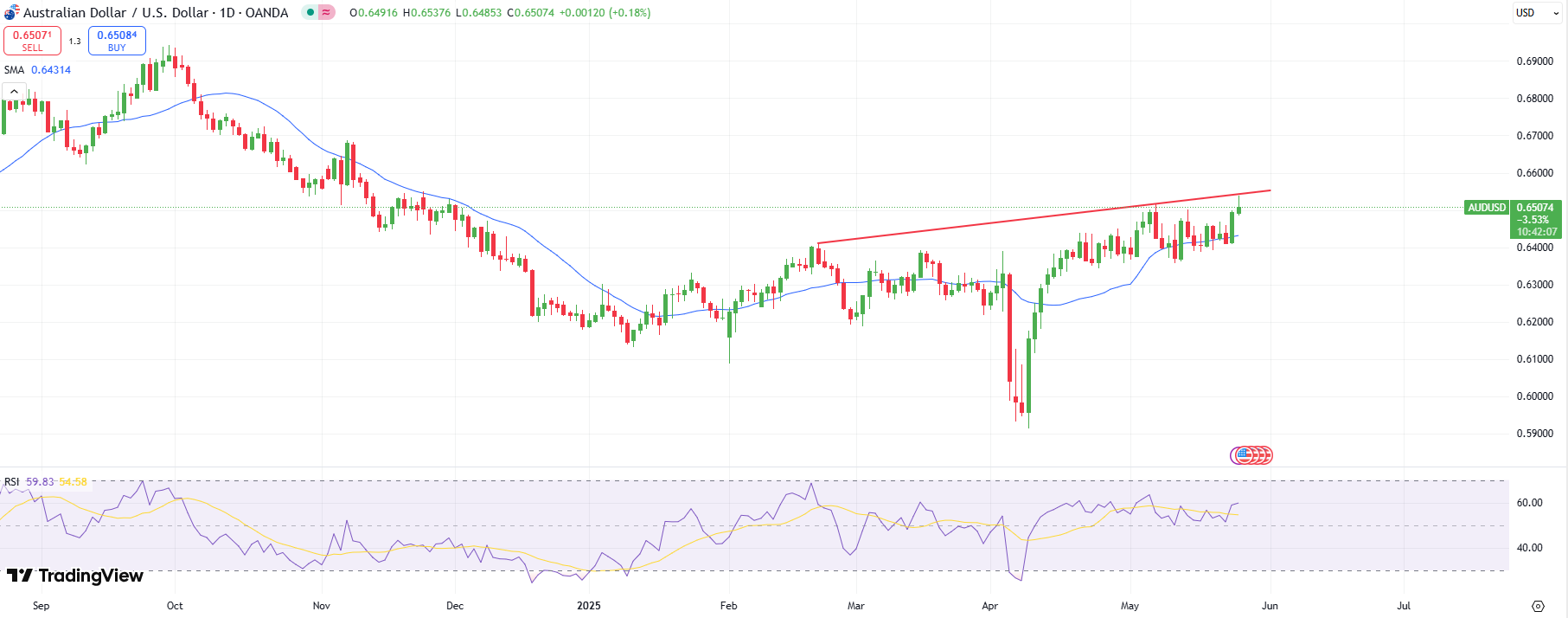The height and width of the screenshot is (618, 1568).
Task: Click the pink approximately-equal data indicator
Action: click(x=326, y=13)
